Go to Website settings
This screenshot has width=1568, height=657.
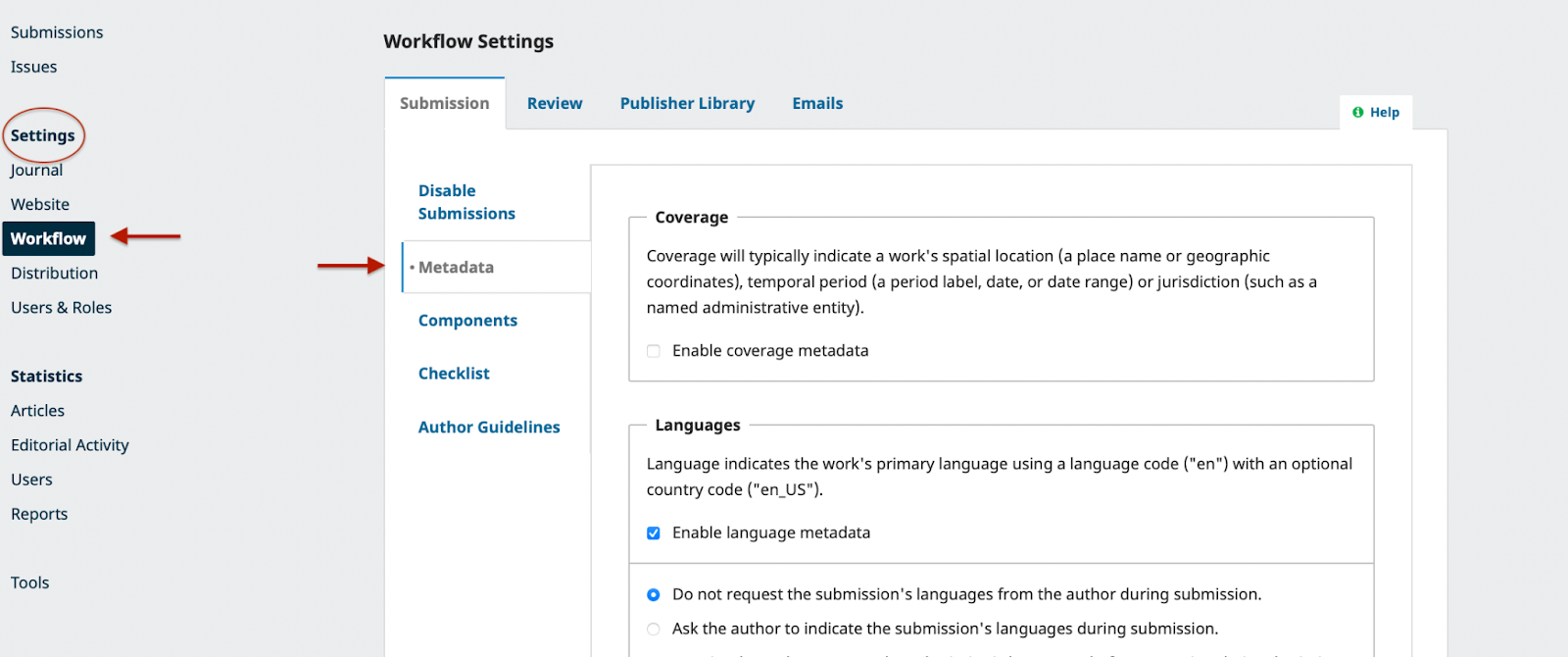(40, 205)
